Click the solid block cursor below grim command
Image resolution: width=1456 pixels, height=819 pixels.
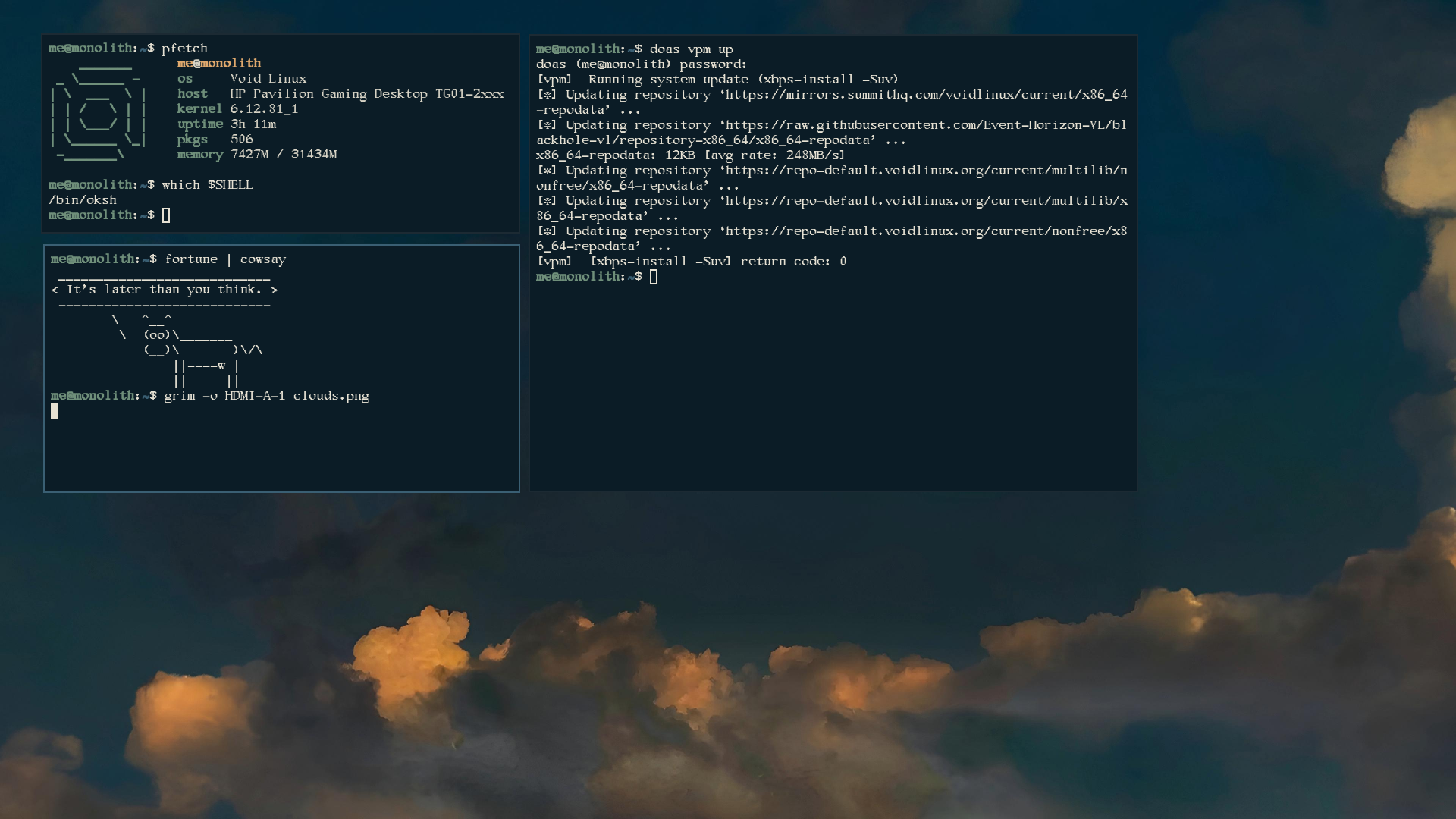[x=55, y=411]
